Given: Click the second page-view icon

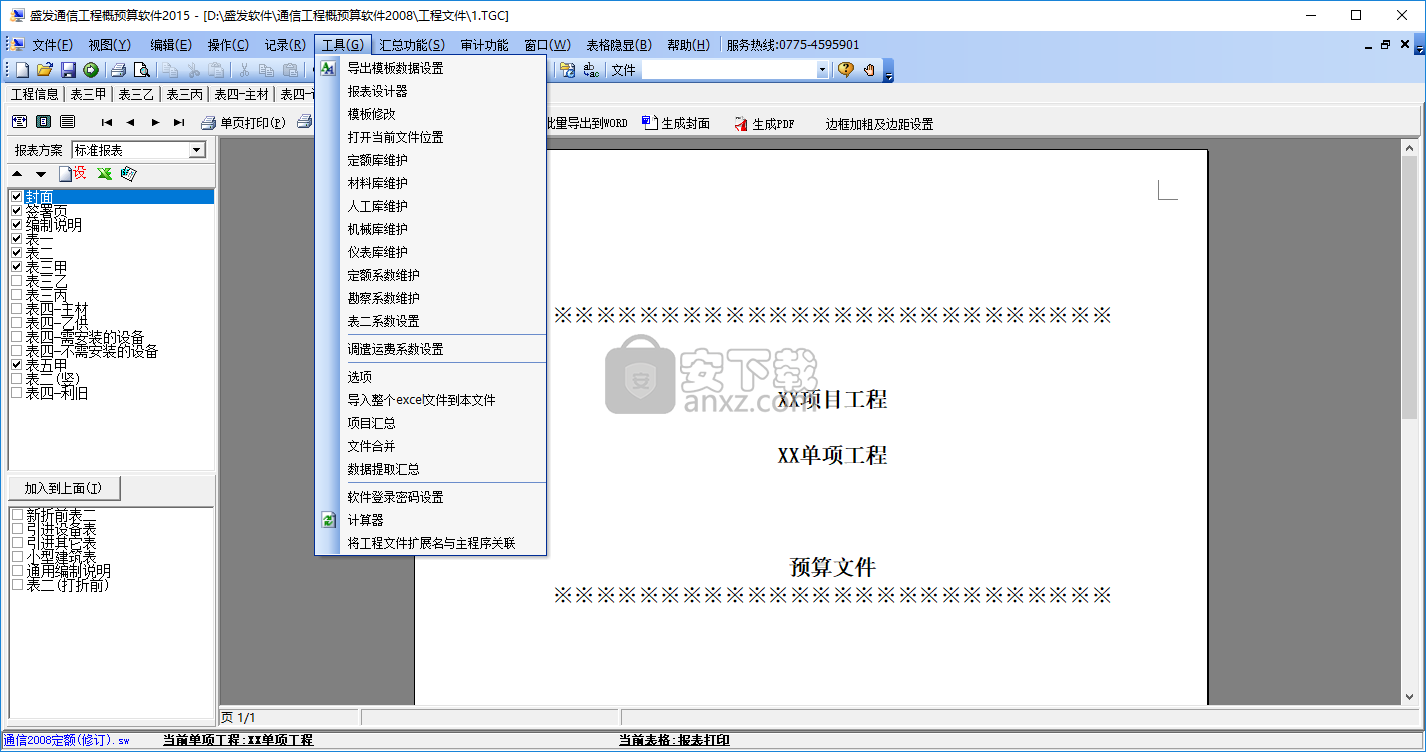Looking at the screenshot, I should [43, 122].
